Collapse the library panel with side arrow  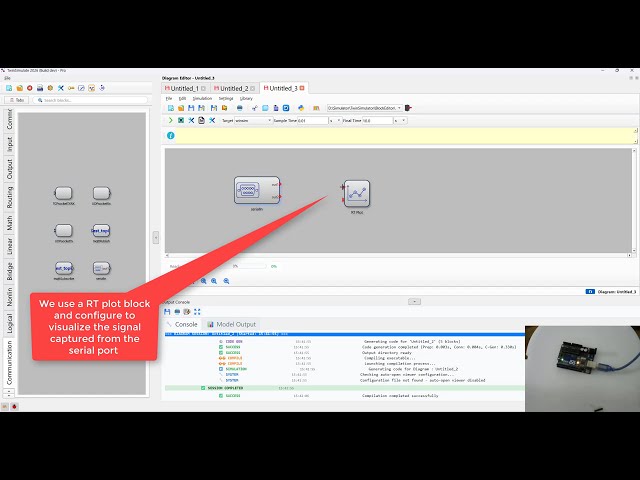[156, 238]
